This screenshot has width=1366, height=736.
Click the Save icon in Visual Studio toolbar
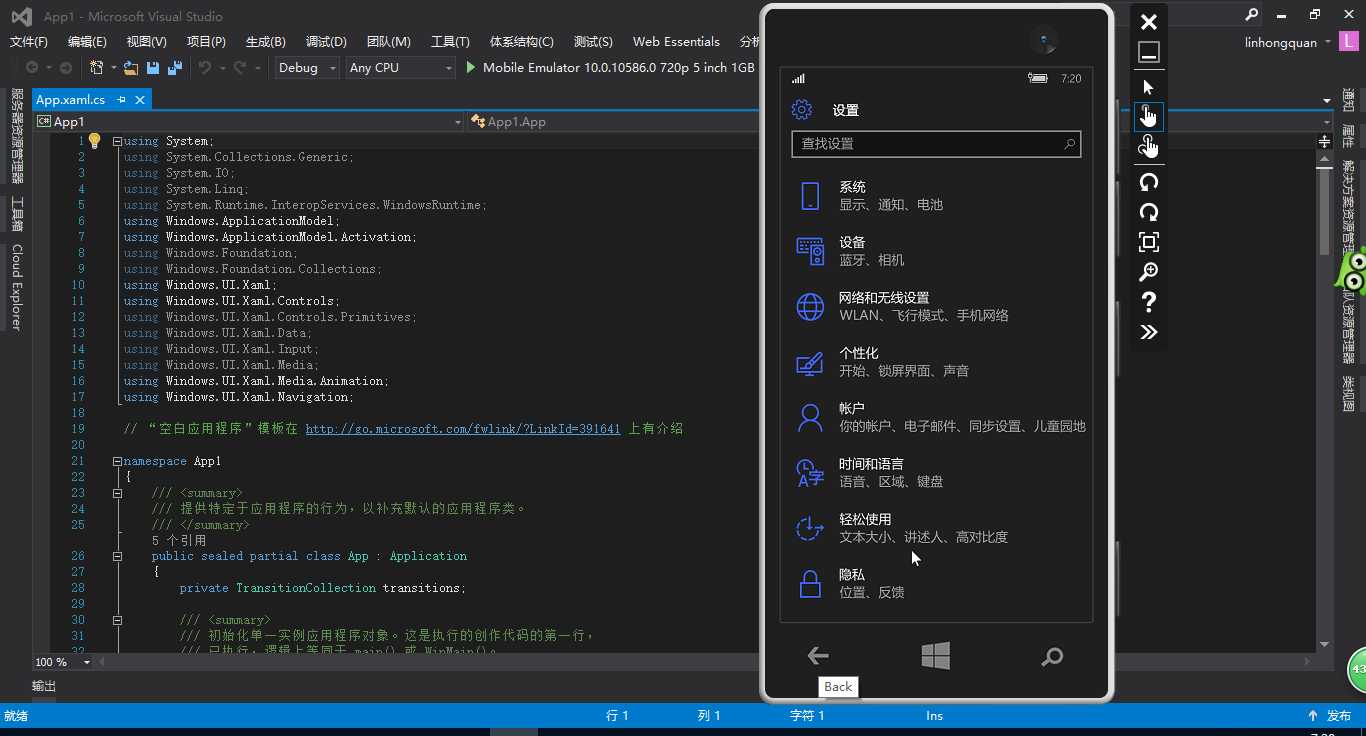pyautogui.click(x=153, y=68)
